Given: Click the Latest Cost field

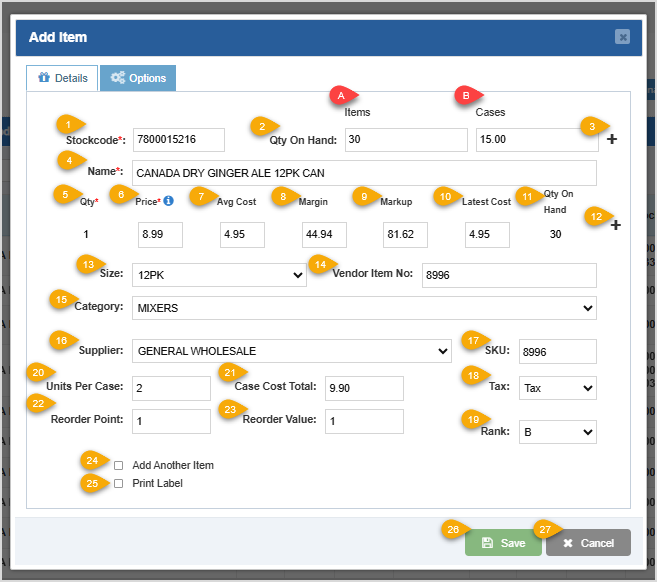Looking at the screenshot, I should coord(487,235).
